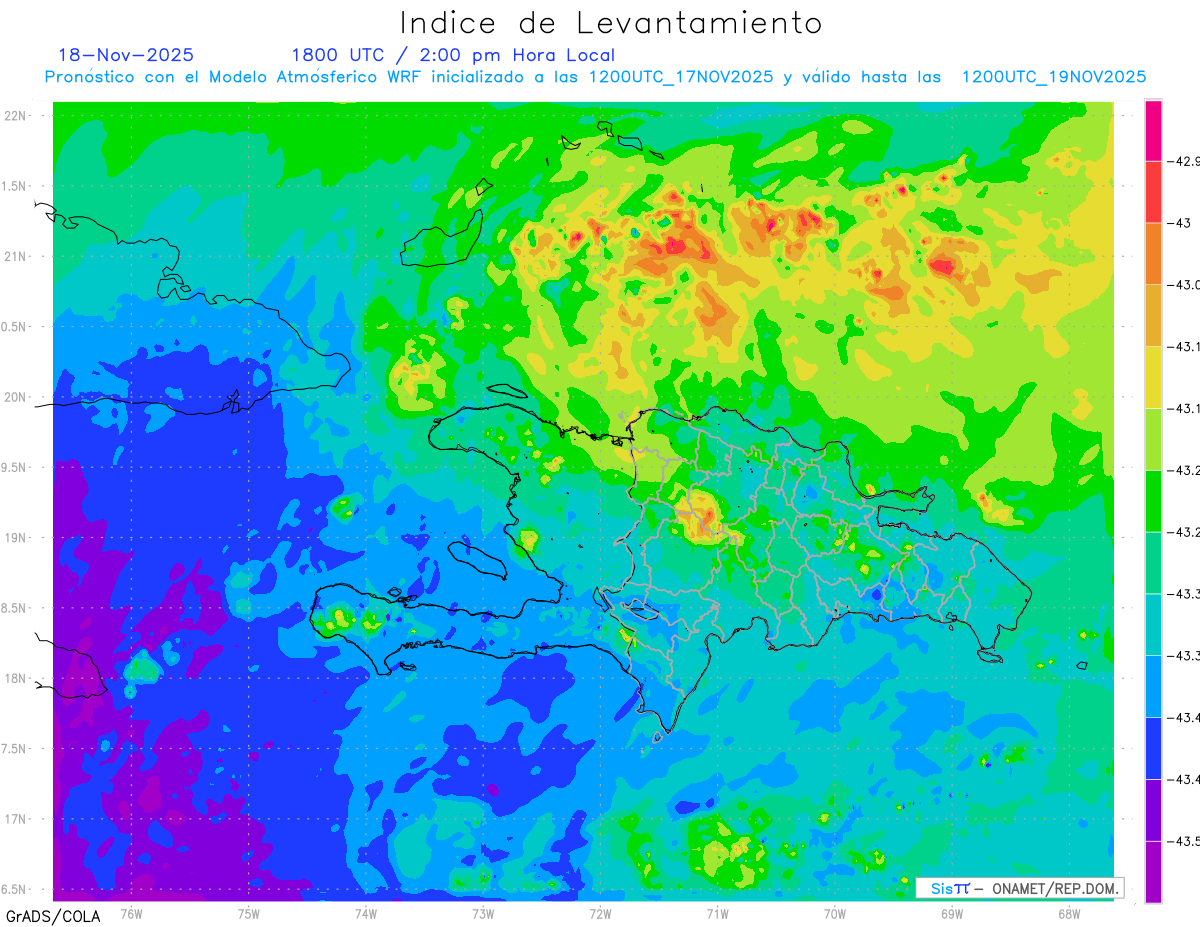Click the "ONAMET/REP.DOM." credit box
Image resolution: width=1200 pixels, height=927 pixels.
coord(1019,888)
